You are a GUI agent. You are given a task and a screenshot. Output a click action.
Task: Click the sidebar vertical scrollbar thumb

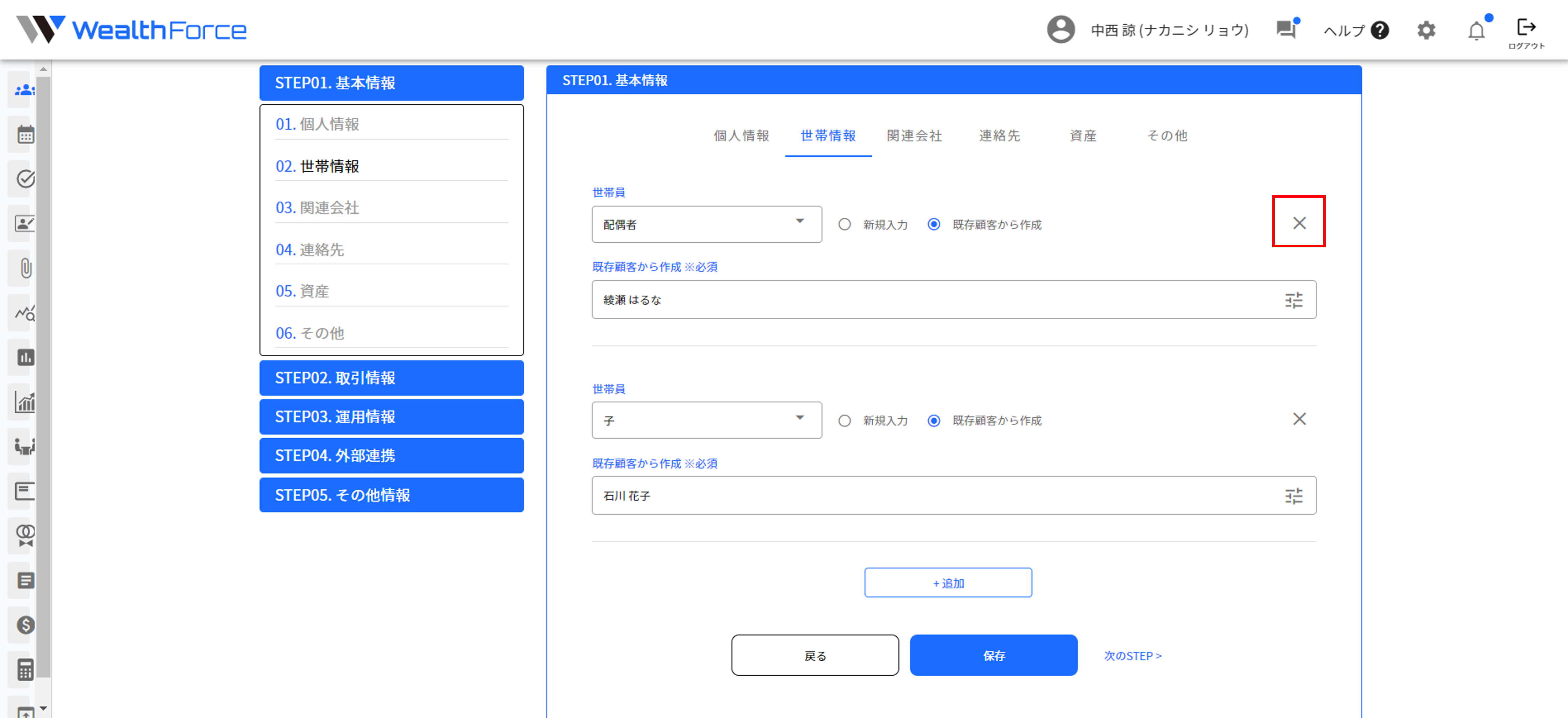tap(43, 377)
